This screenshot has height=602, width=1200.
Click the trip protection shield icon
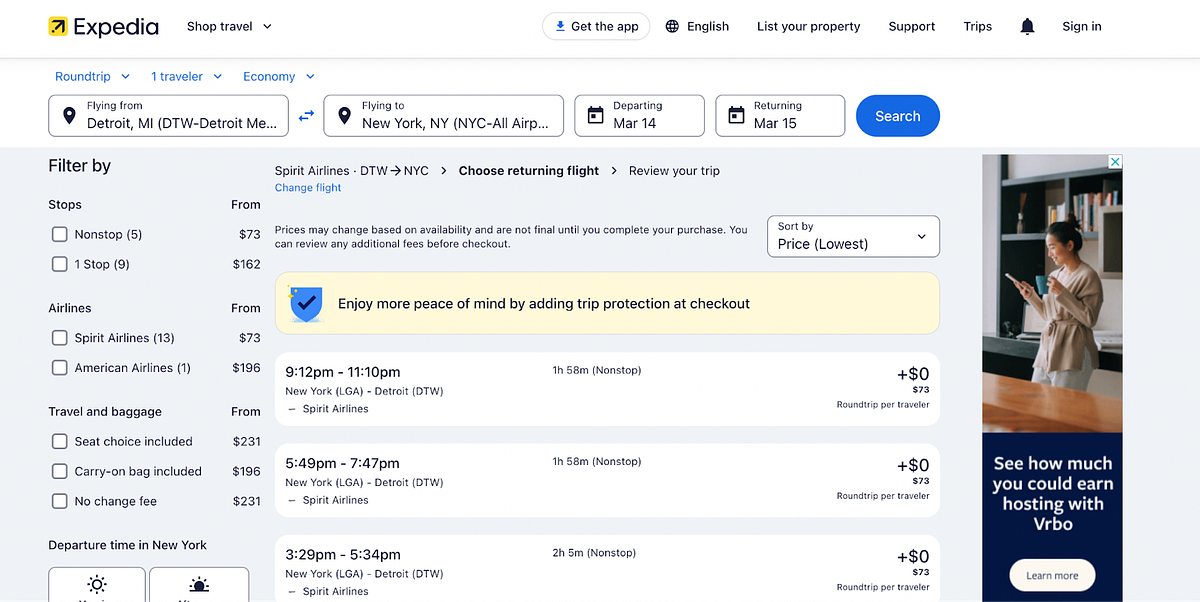305,303
